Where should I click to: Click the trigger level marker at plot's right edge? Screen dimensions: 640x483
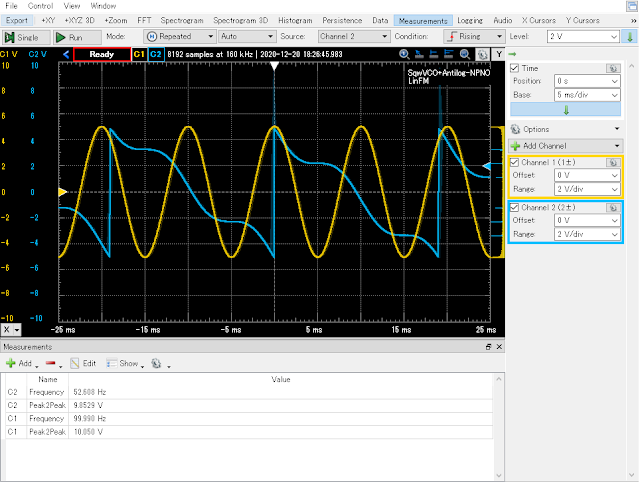487,166
